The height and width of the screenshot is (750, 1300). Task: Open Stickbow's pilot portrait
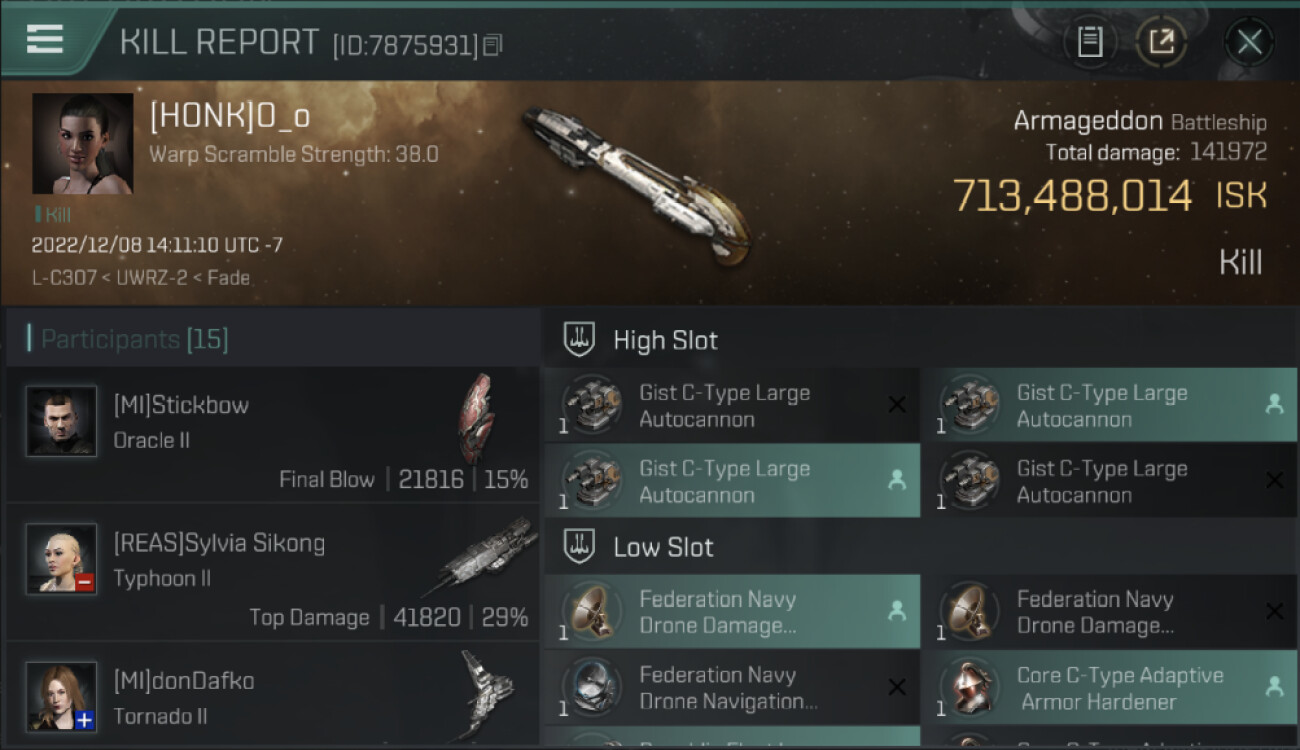point(62,421)
